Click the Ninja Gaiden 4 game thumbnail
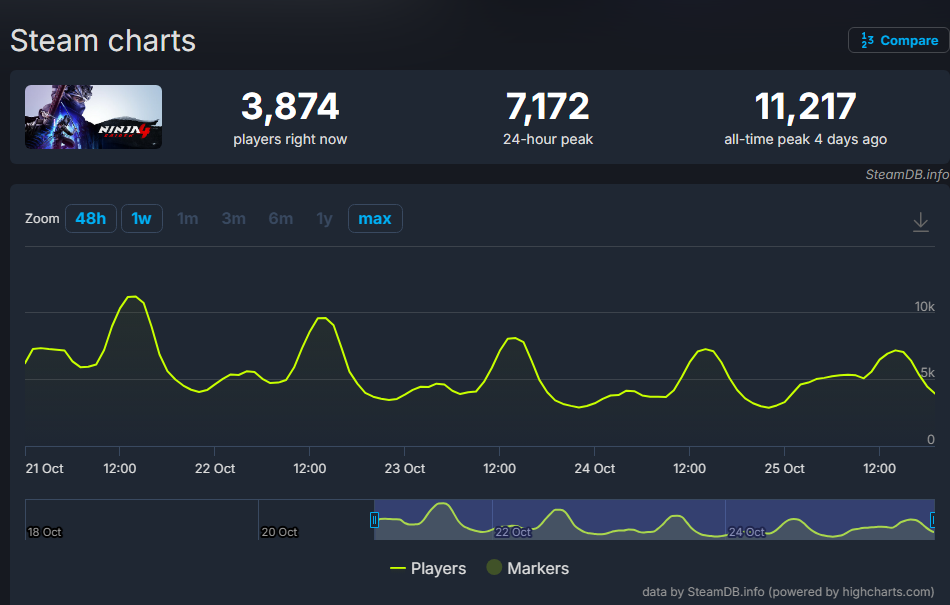The height and width of the screenshot is (605, 950). [x=93, y=117]
